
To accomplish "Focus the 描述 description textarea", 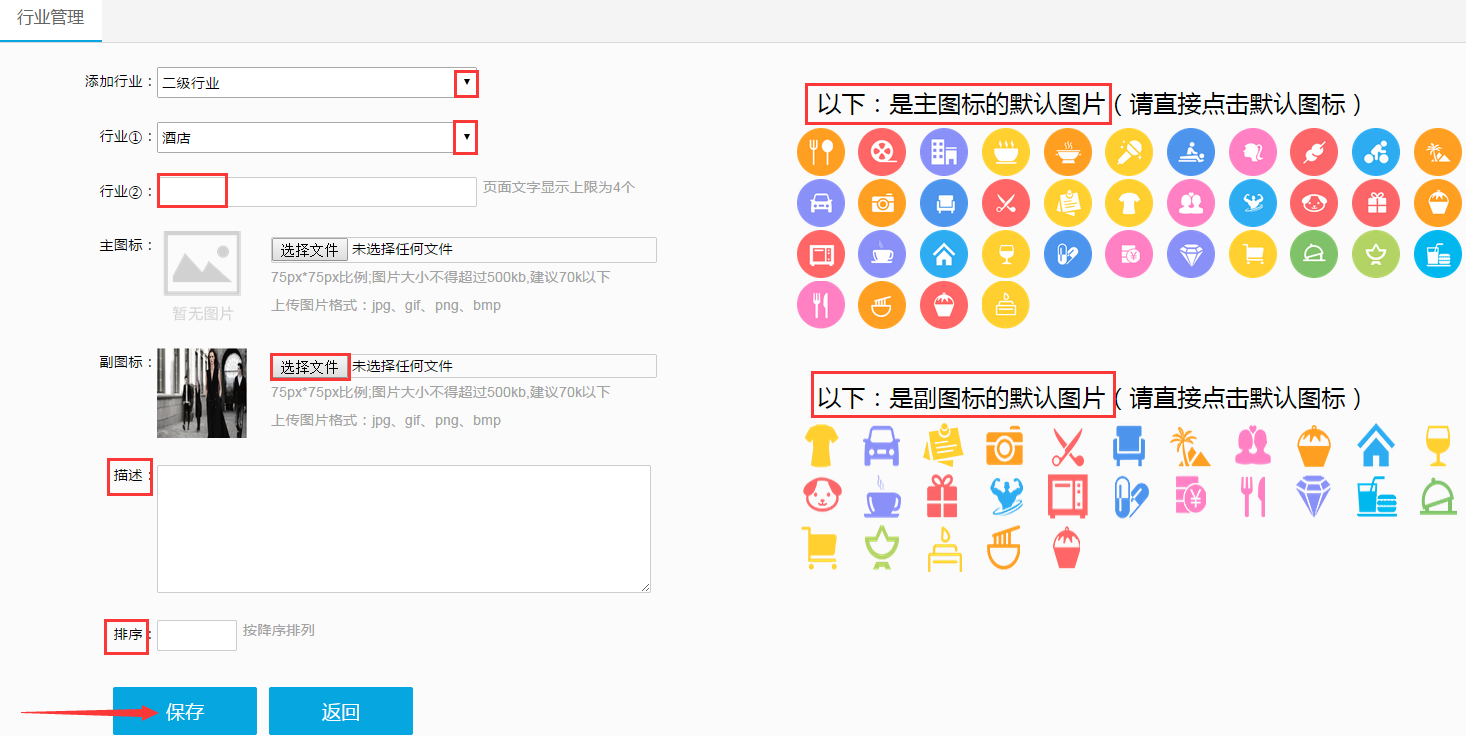I will tap(404, 529).
